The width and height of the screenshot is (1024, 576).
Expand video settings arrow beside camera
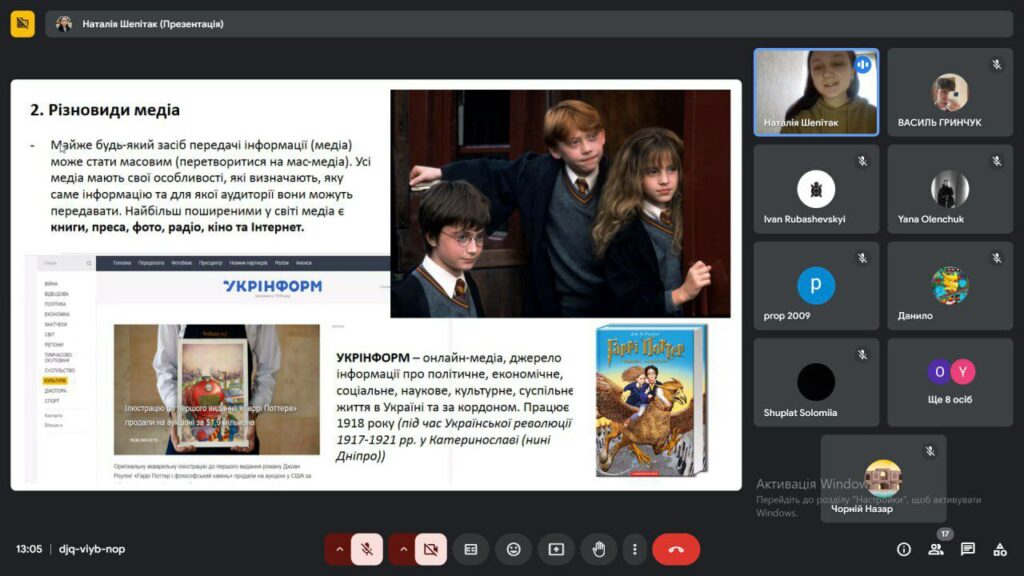click(x=403, y=549)
